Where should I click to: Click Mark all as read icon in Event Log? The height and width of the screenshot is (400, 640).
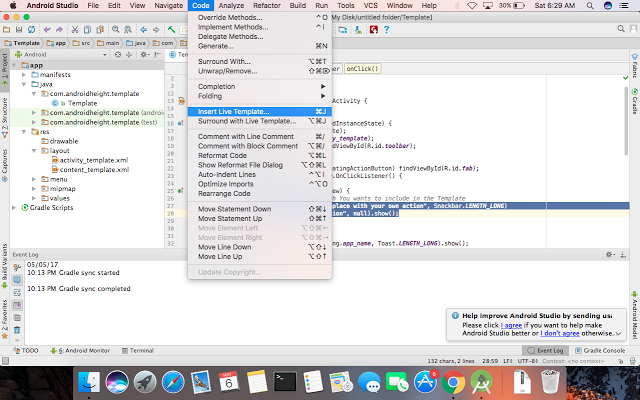(x=17, y=318)
